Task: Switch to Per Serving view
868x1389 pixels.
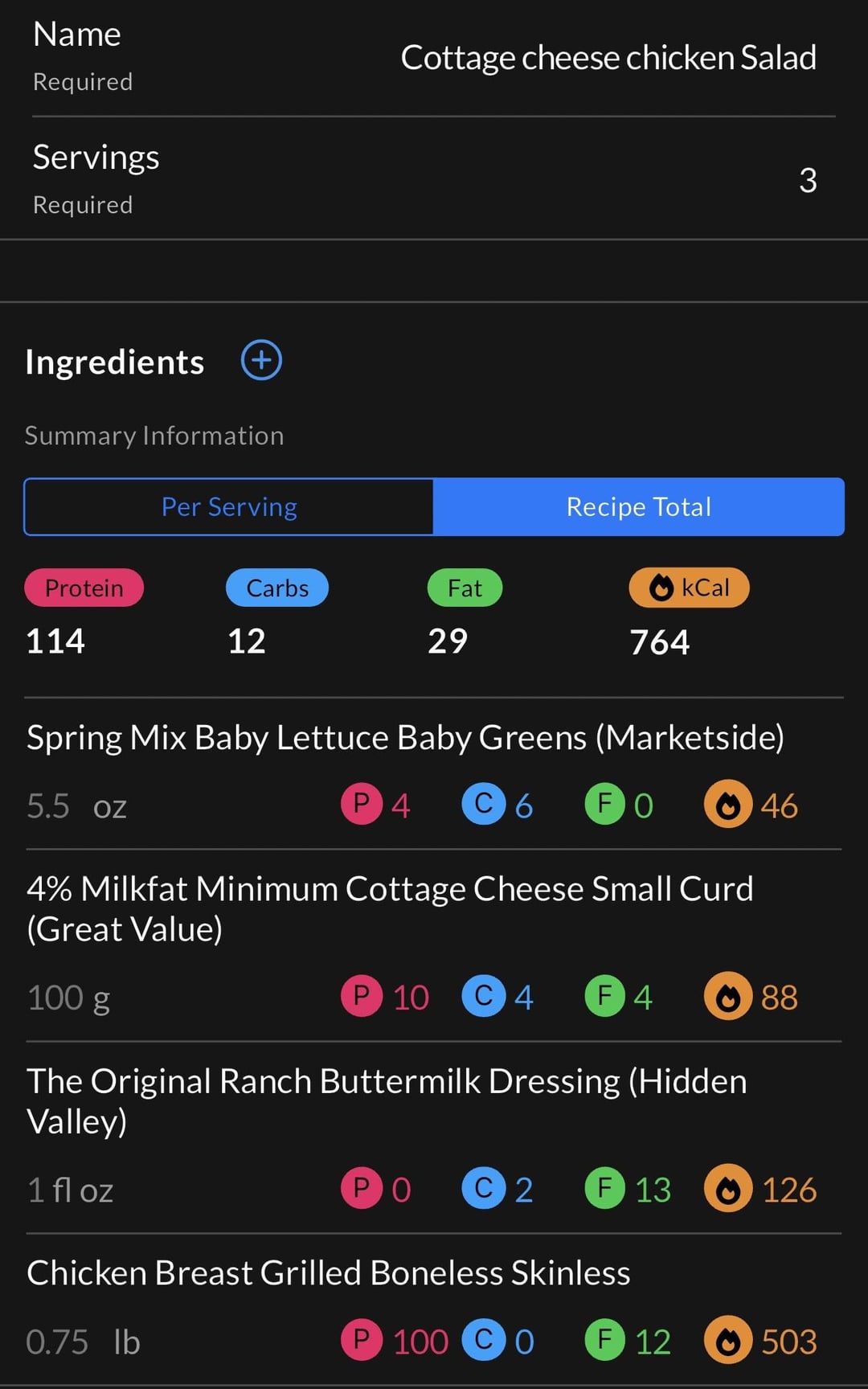Action: [229, 507]
